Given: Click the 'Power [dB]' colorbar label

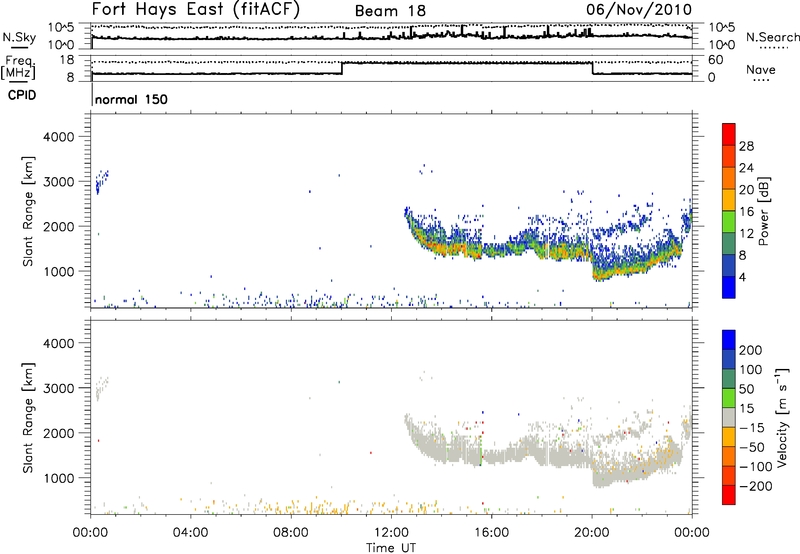Looking at the screenshot, I should (x=764, y=211).
